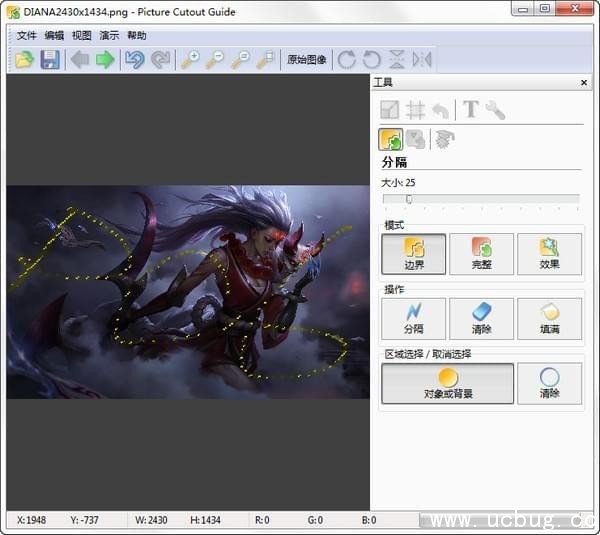This screenshot has height=535, width=600.
Task: Open the 帮助 menu
Action: click(x=136, y=35)
